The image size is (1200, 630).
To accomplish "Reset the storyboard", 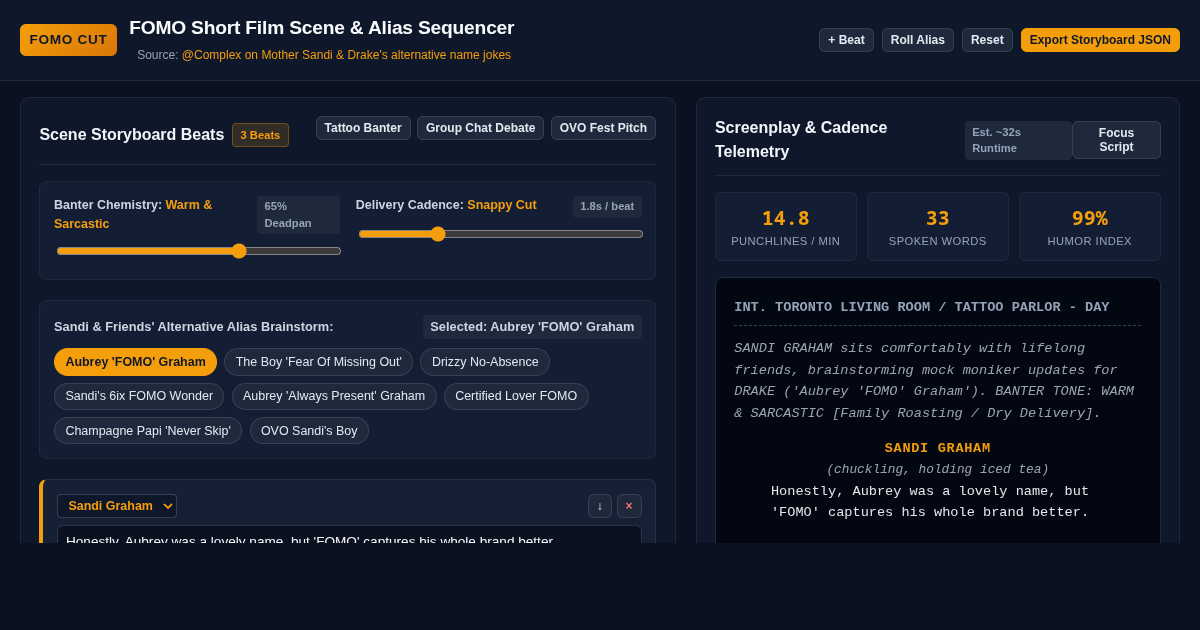I will (987, 40).
